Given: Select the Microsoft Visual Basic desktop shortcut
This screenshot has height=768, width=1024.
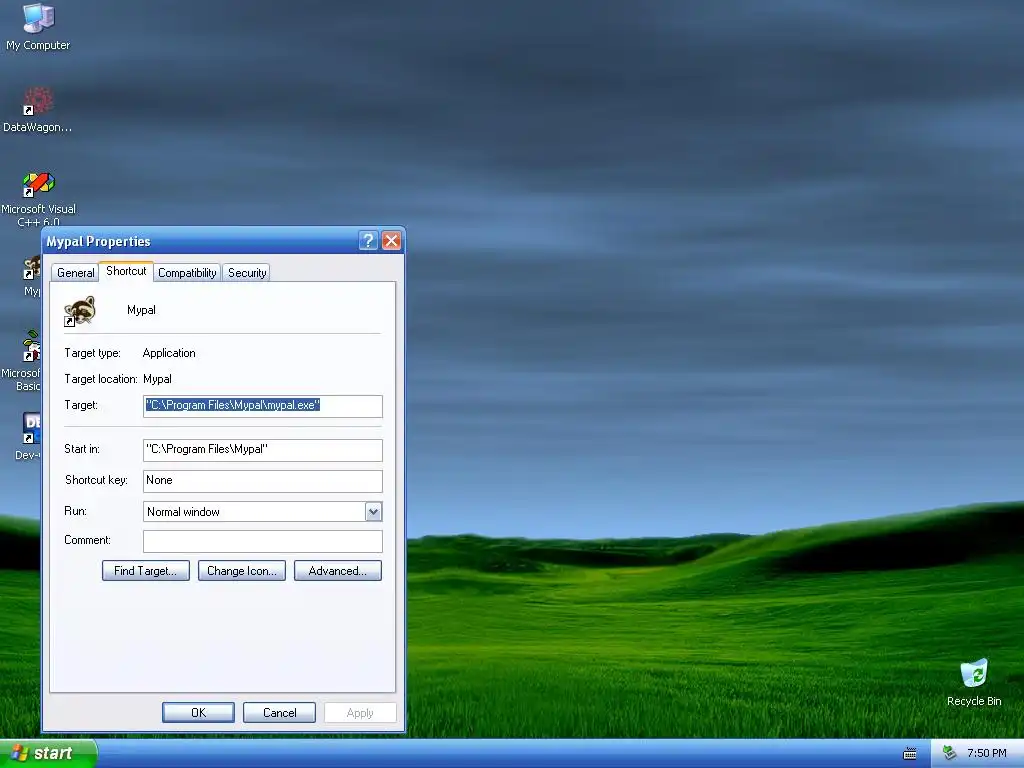Looking at the screenshot, I should [31, 346].
